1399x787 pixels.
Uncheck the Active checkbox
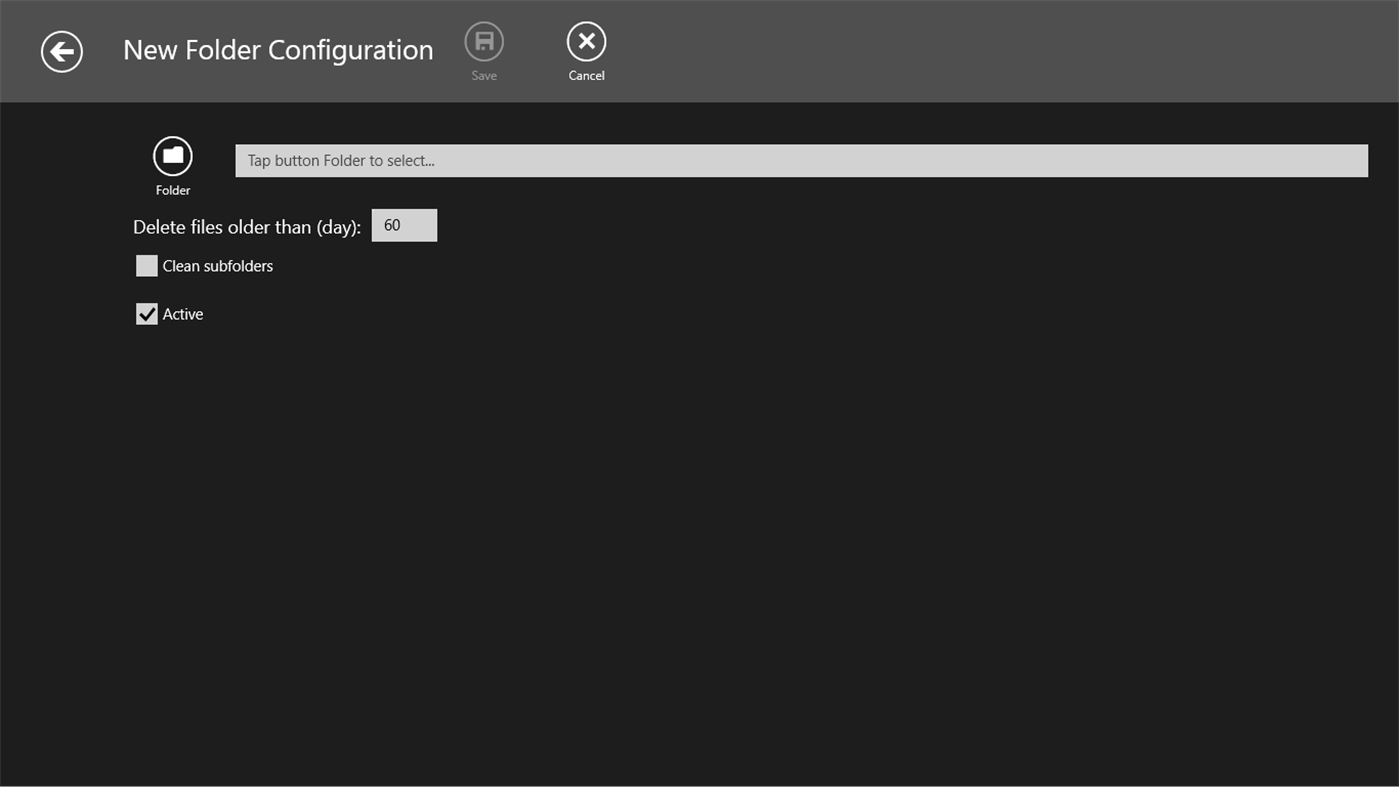[x=147, y=313]
